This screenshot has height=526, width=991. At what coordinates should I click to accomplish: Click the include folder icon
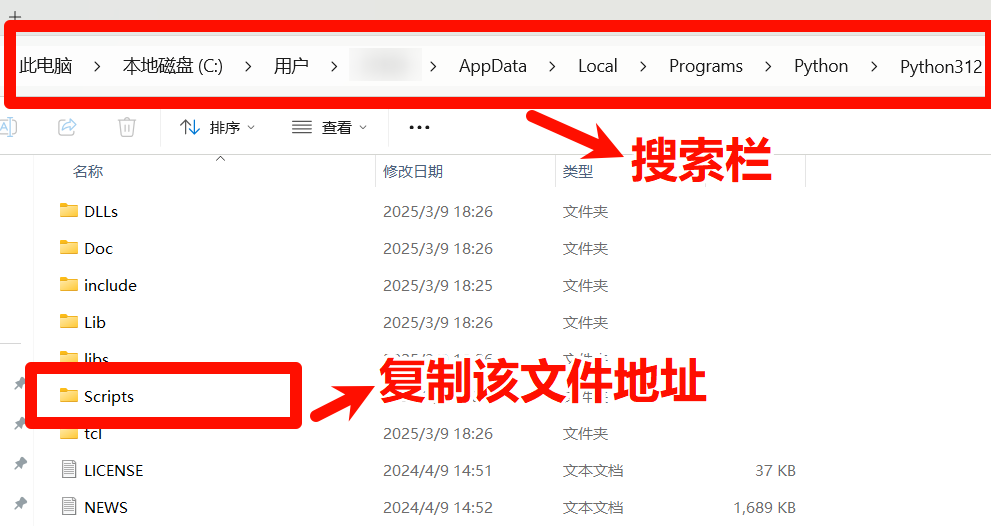(x=69, y=285)
